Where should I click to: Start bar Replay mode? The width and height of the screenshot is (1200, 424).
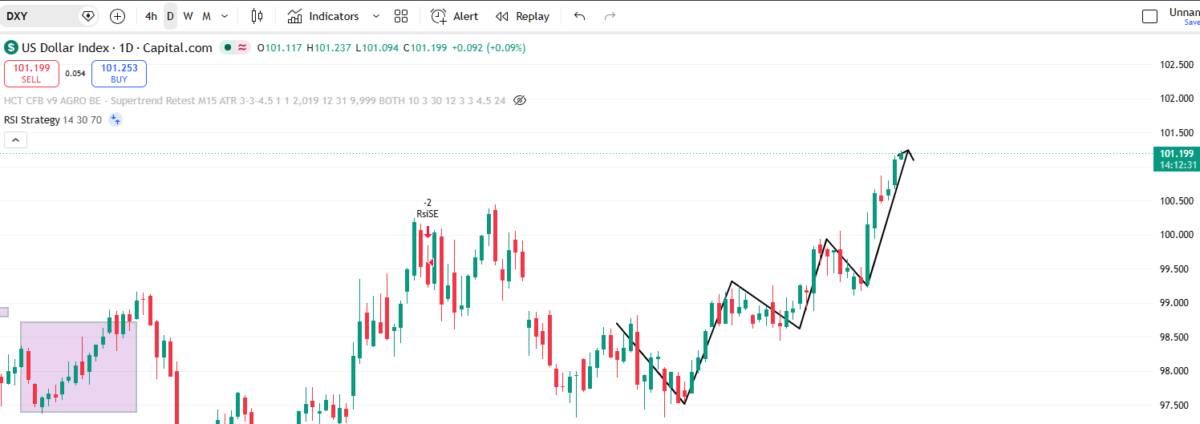522,16
